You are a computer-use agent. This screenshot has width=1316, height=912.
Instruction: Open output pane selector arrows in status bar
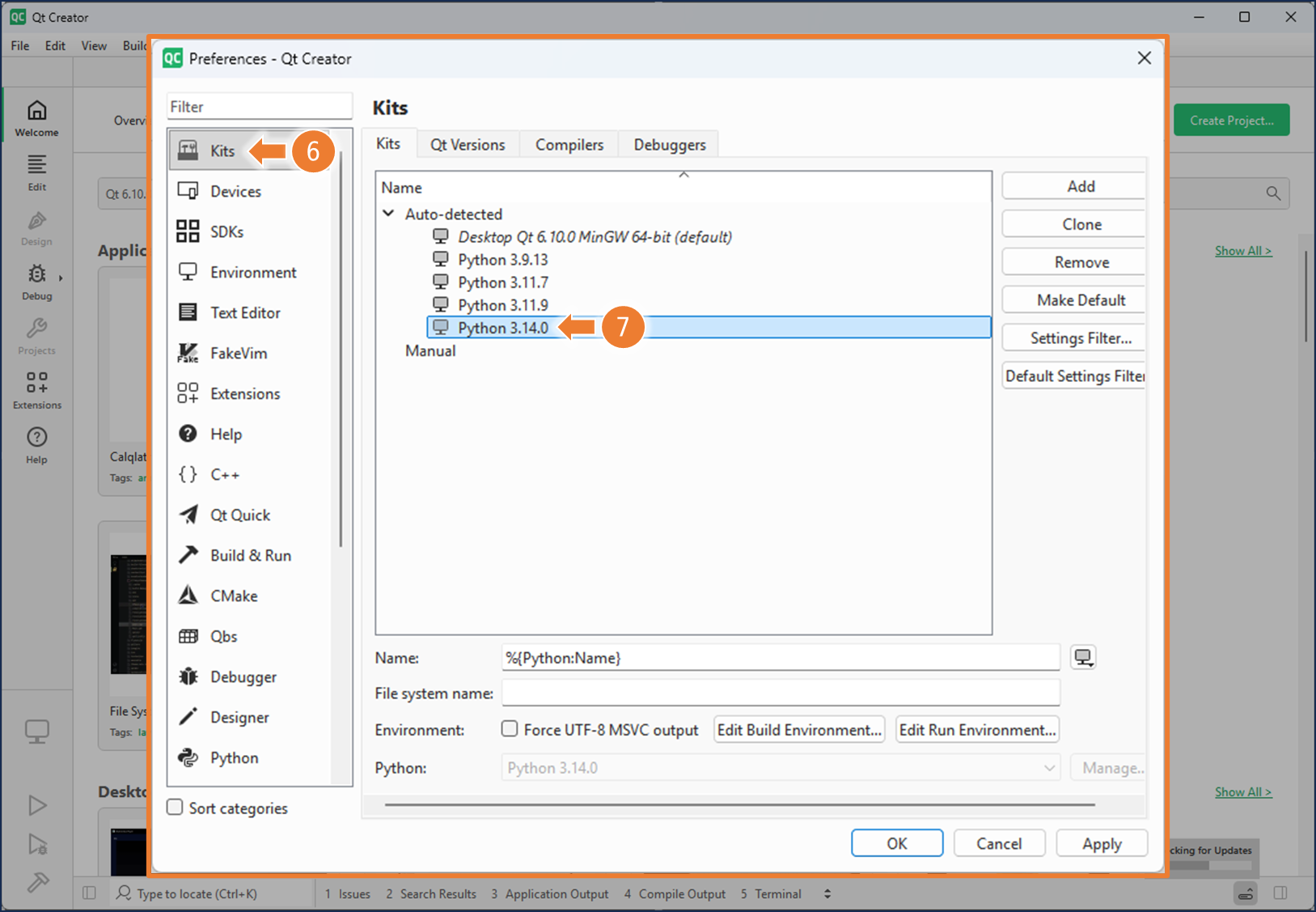point(827,893)
